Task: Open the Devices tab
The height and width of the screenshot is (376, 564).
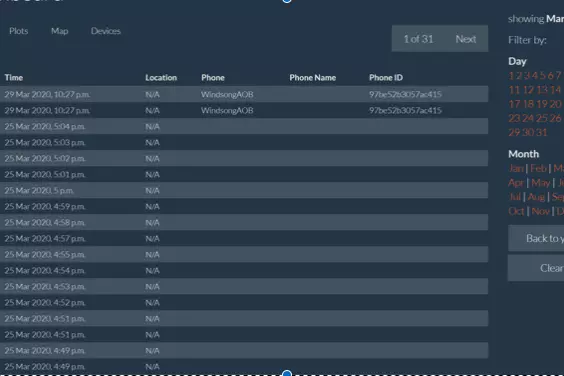Action: tap(106, 31)
